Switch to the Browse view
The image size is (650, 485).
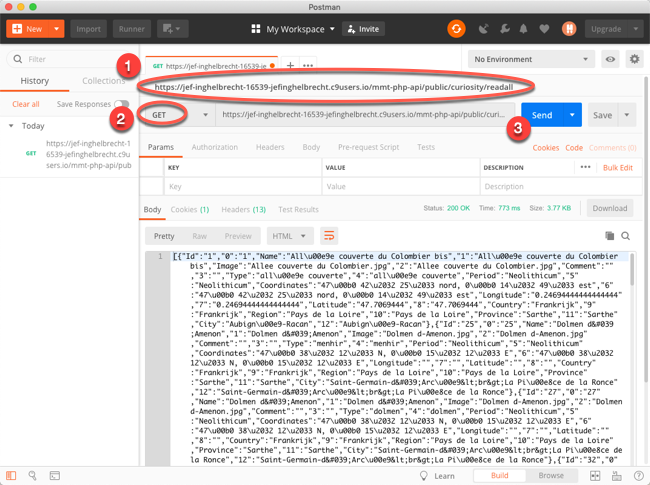(551, 476)
